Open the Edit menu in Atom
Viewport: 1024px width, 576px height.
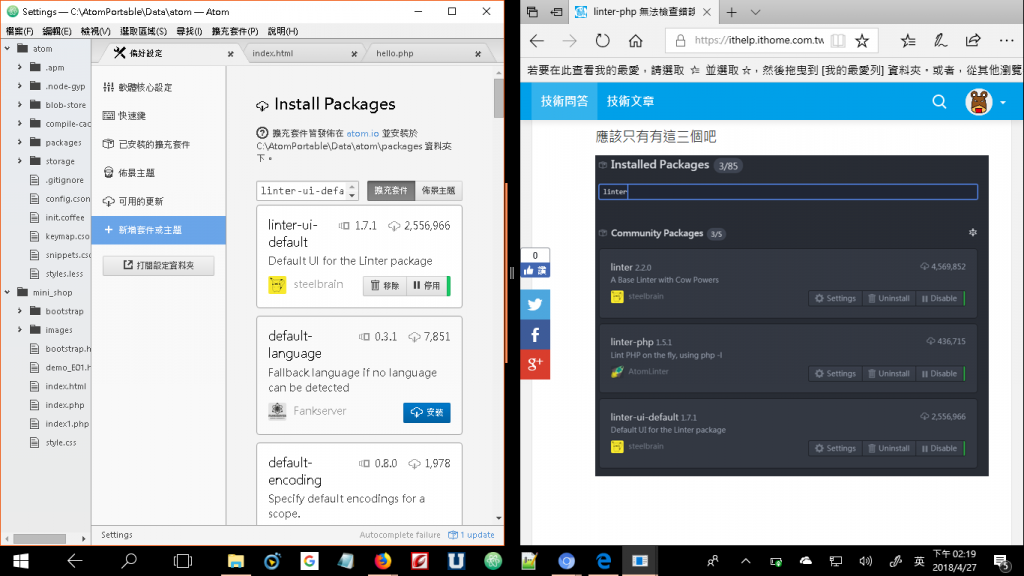point(57,31)
